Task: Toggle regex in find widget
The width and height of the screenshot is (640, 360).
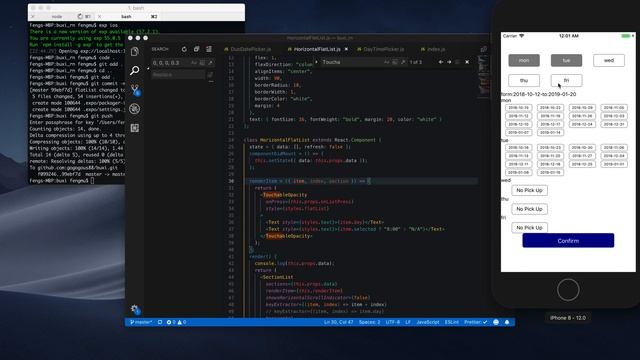Action: pos(403,62)
